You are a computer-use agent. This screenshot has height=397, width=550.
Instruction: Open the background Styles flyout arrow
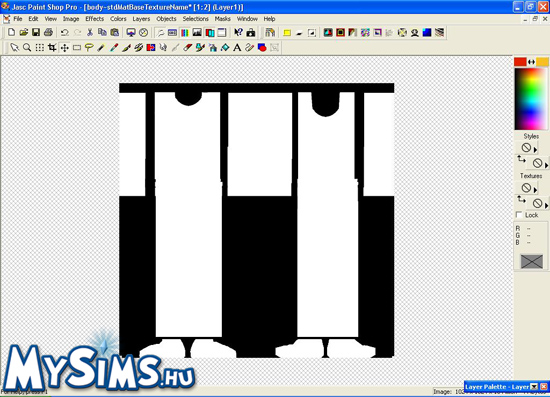coord(546,165)
